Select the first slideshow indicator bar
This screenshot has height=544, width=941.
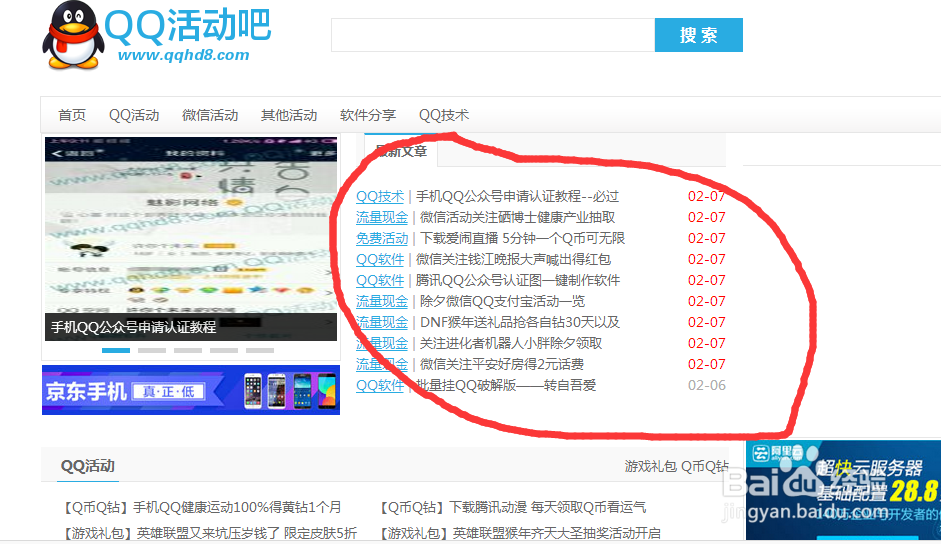pos(116,350)
